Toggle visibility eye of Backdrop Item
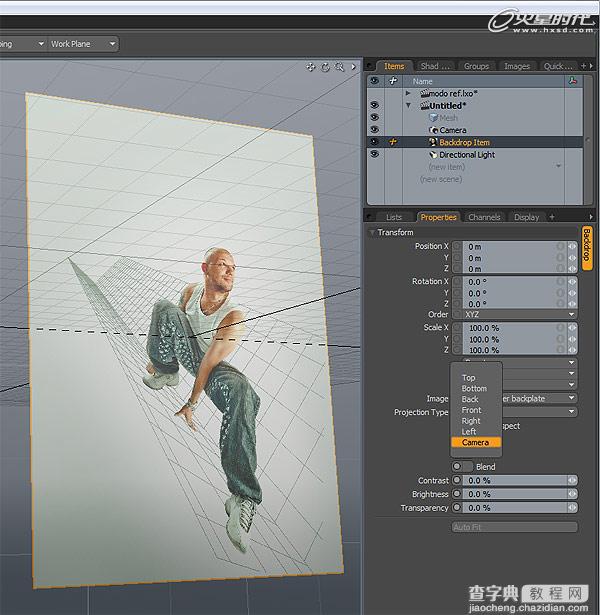 click(x=375, y=142)
